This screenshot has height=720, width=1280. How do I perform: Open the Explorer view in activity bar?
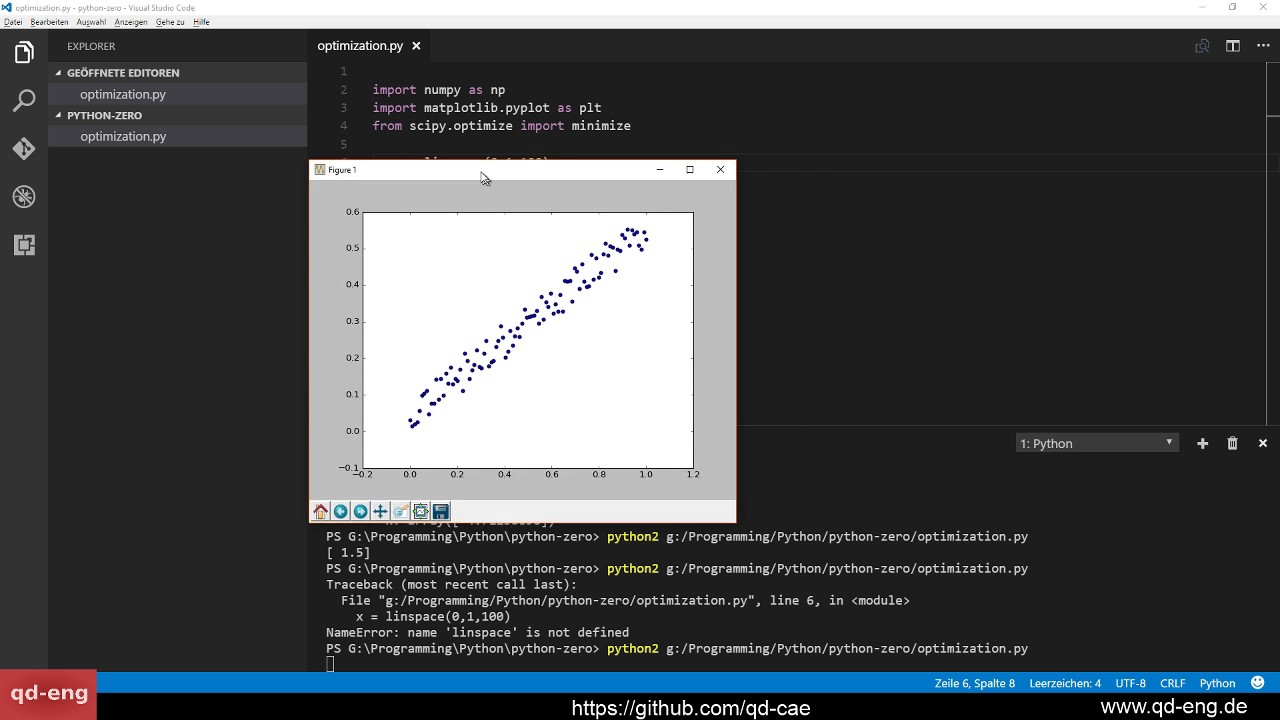point(24,53)
